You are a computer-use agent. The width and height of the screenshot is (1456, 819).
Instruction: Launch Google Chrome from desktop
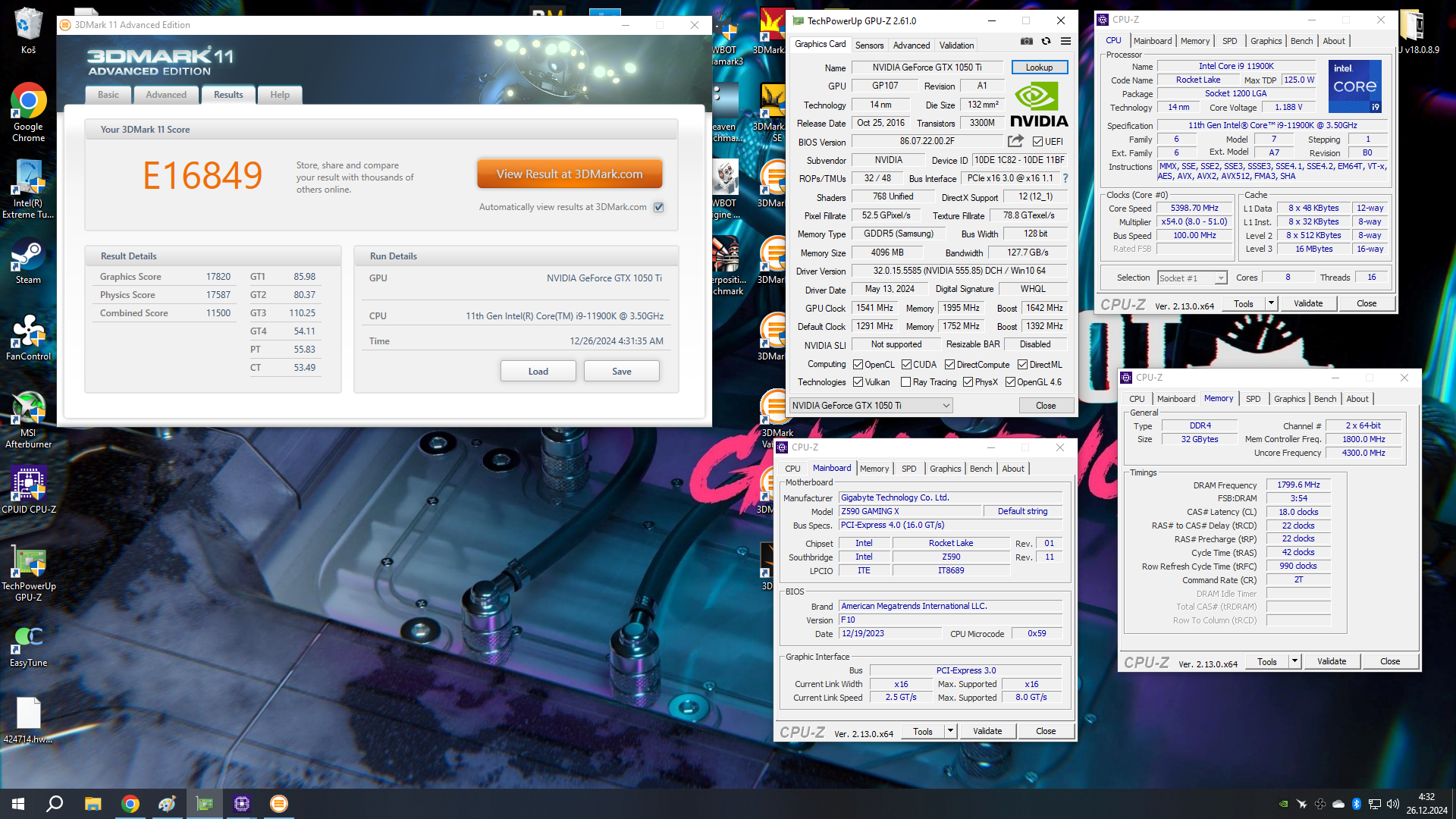click(x=28, y=112)
